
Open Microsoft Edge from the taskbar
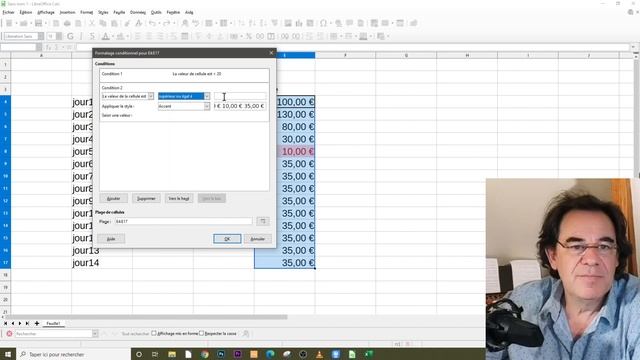(270, 354)
